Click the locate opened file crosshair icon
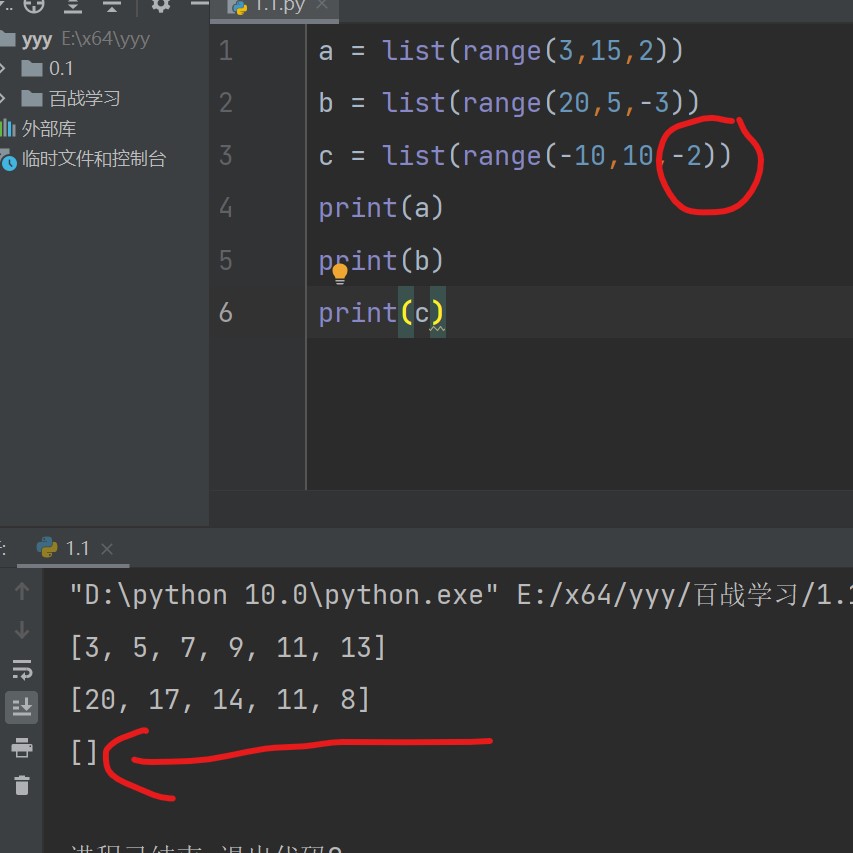Screen dimensions: 853x853 click(x=34, y=5)
